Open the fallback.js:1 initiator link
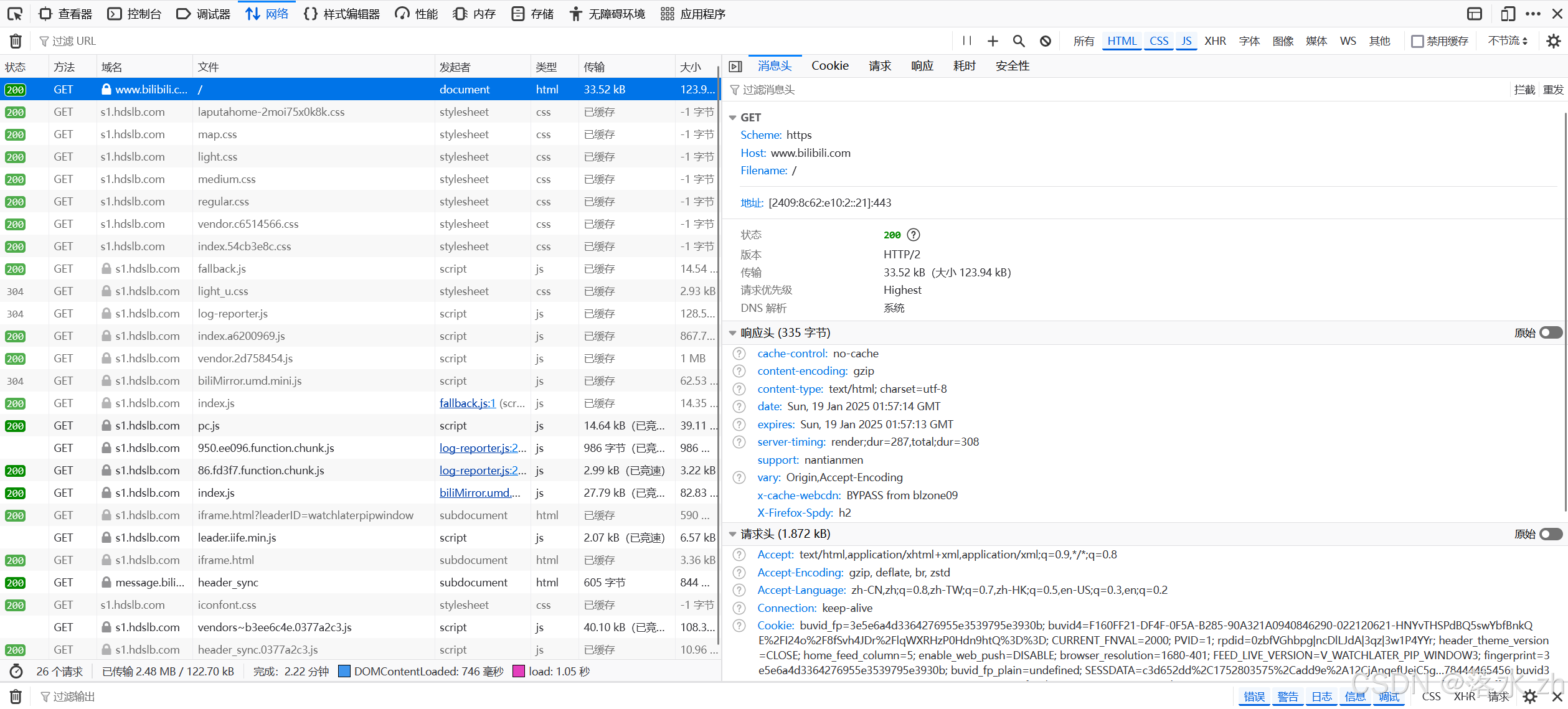1568x709 pixels. 467,403
